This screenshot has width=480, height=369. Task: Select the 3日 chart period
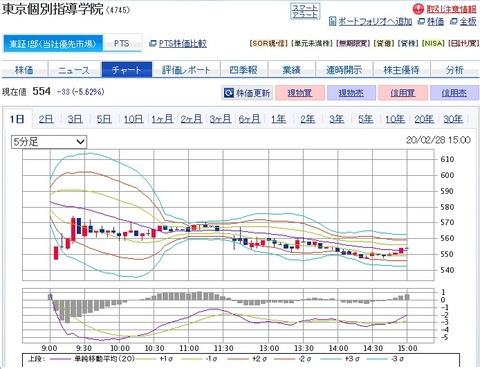[x=75, y=119]
